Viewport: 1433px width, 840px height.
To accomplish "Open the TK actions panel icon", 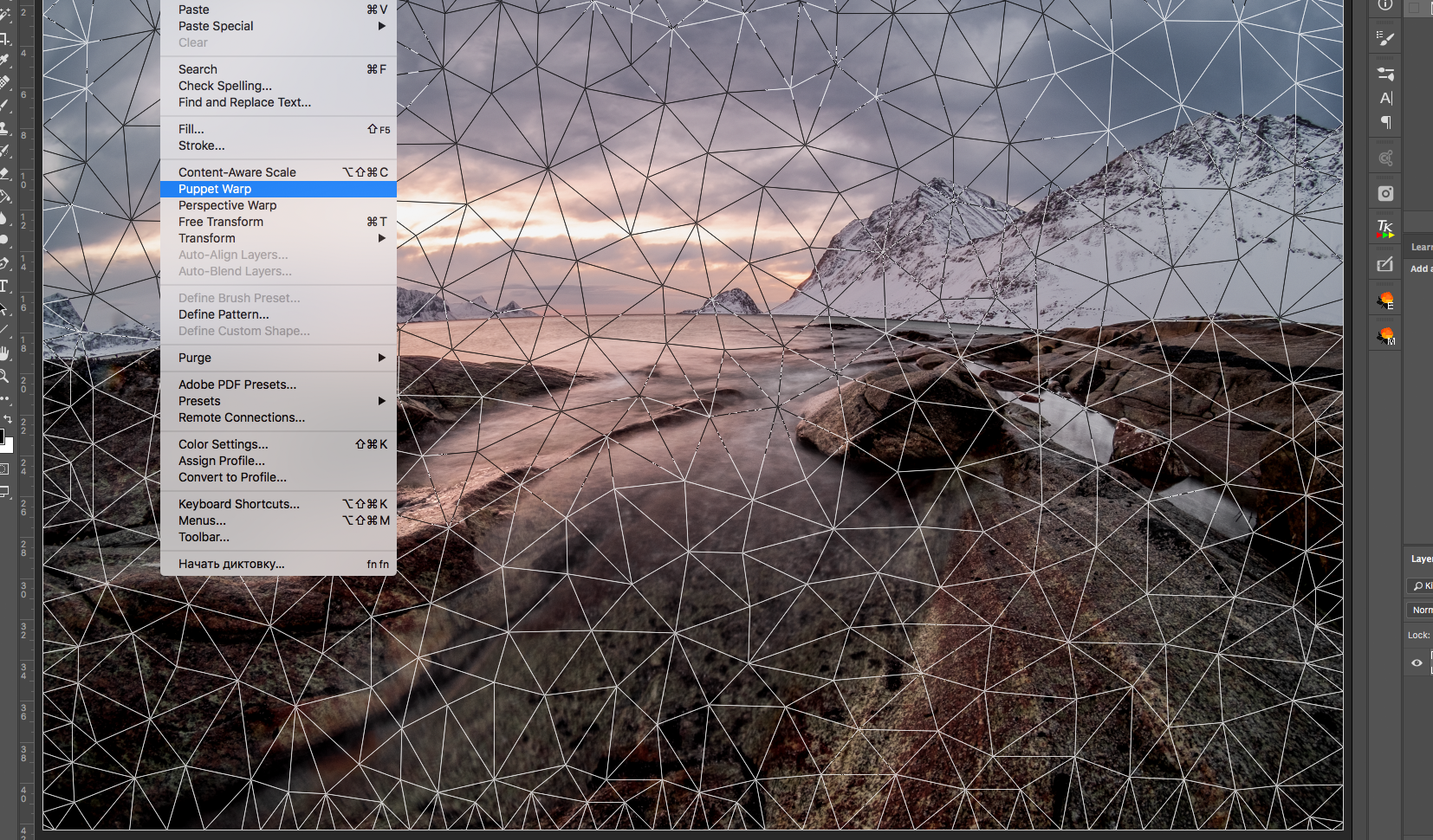I will point(1385,229).
